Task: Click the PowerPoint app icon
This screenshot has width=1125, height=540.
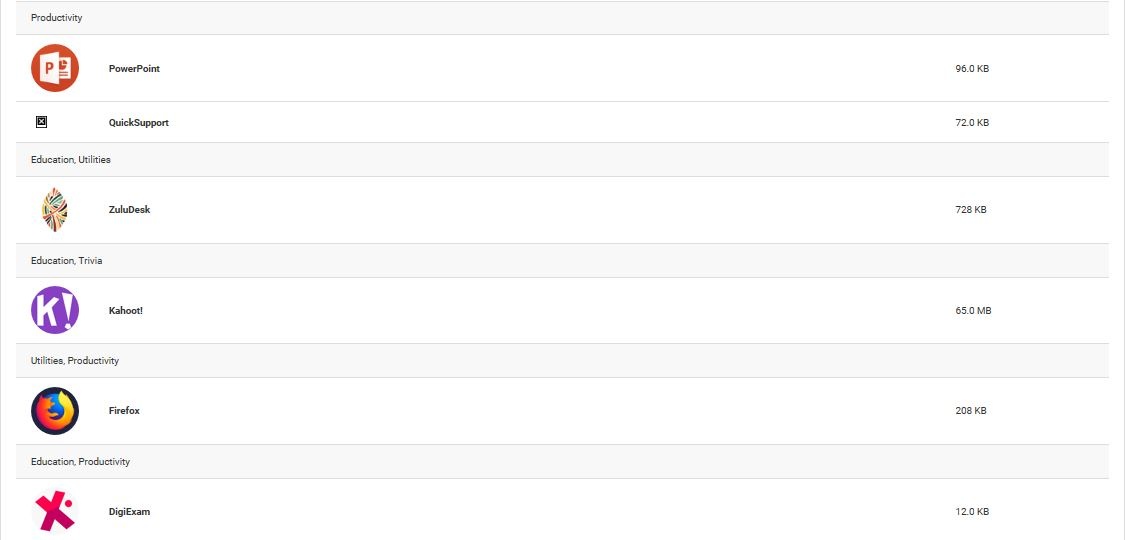Action: 54,68
